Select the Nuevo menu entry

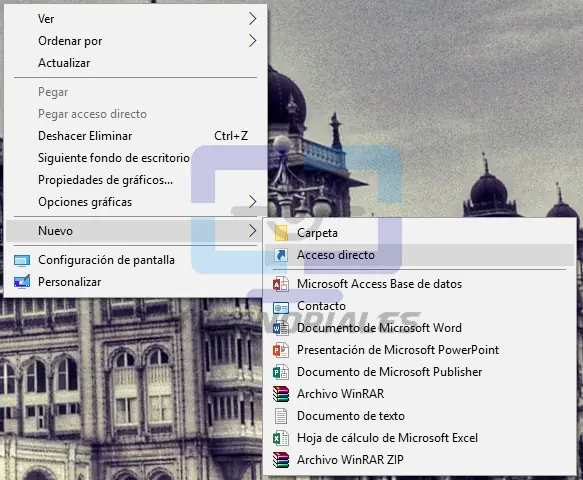tap(135, 231)
